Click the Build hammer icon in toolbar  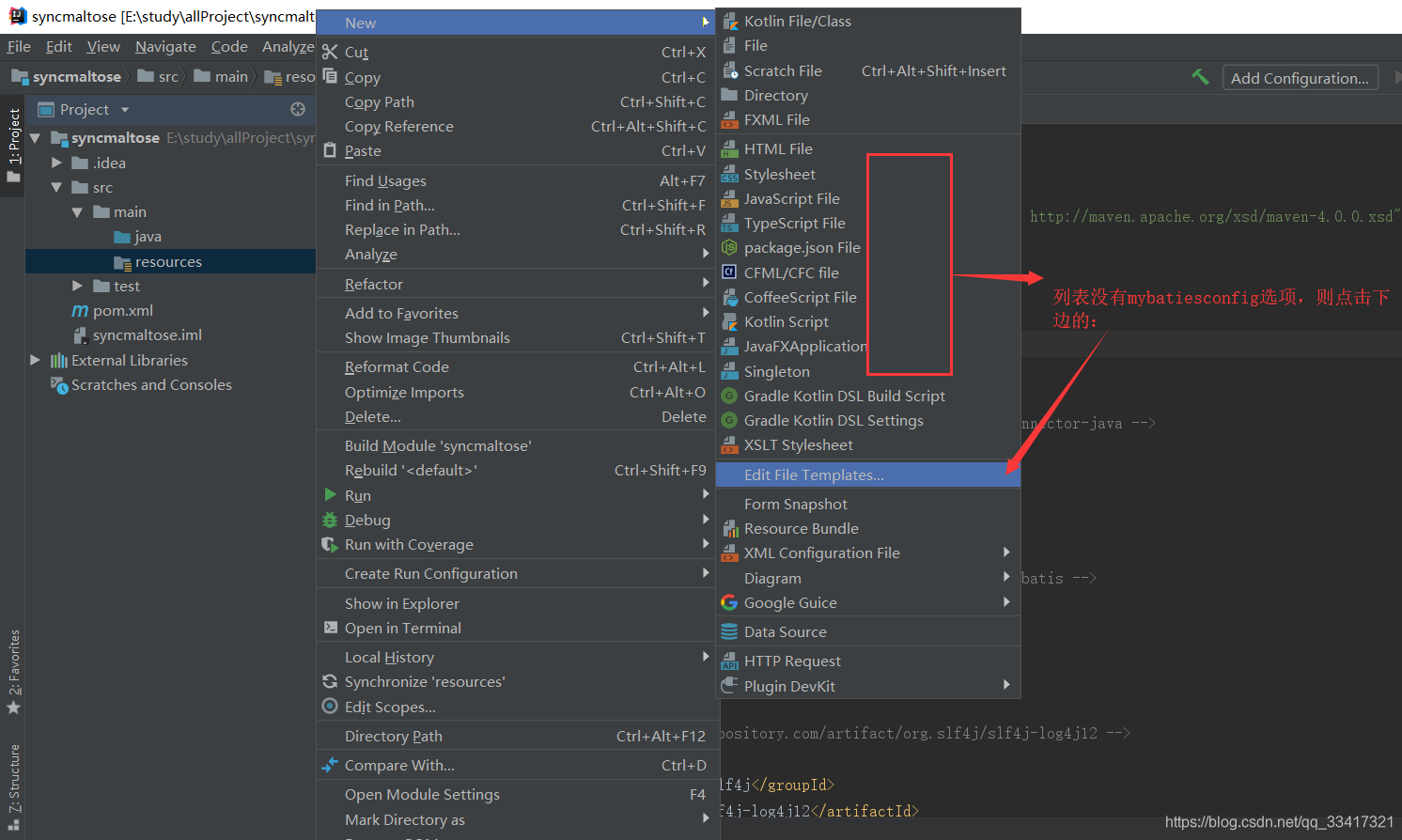coord(1200,76)
